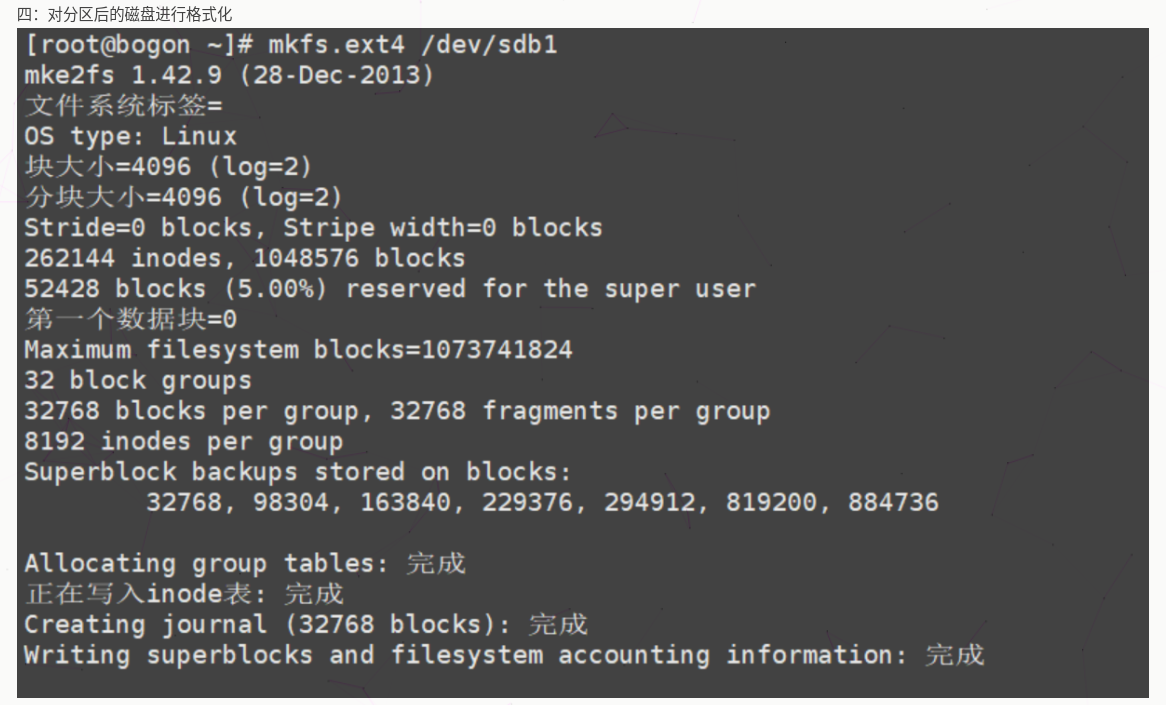Click the OS type: Linux line
The height and width of the screenshot is (705, 1166).
130,136
